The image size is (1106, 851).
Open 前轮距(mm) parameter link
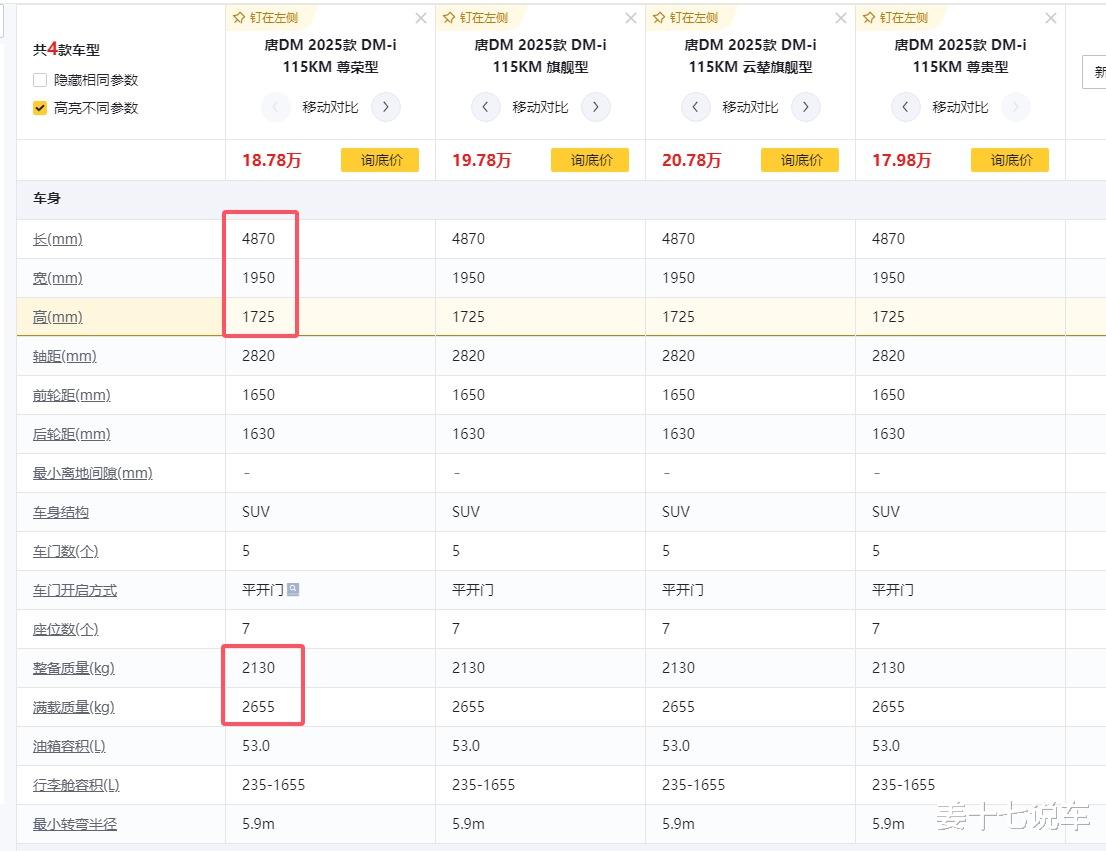[x=72, y=395]
